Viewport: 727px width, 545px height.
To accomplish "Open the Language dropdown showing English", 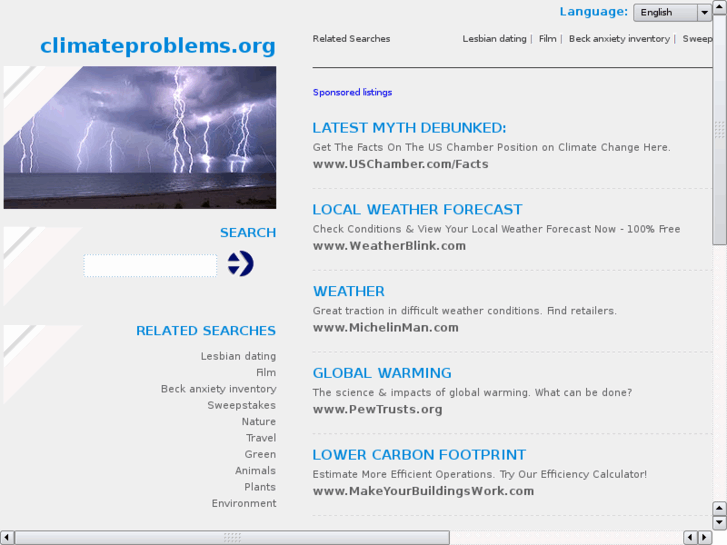I will (x=672, y=13).
